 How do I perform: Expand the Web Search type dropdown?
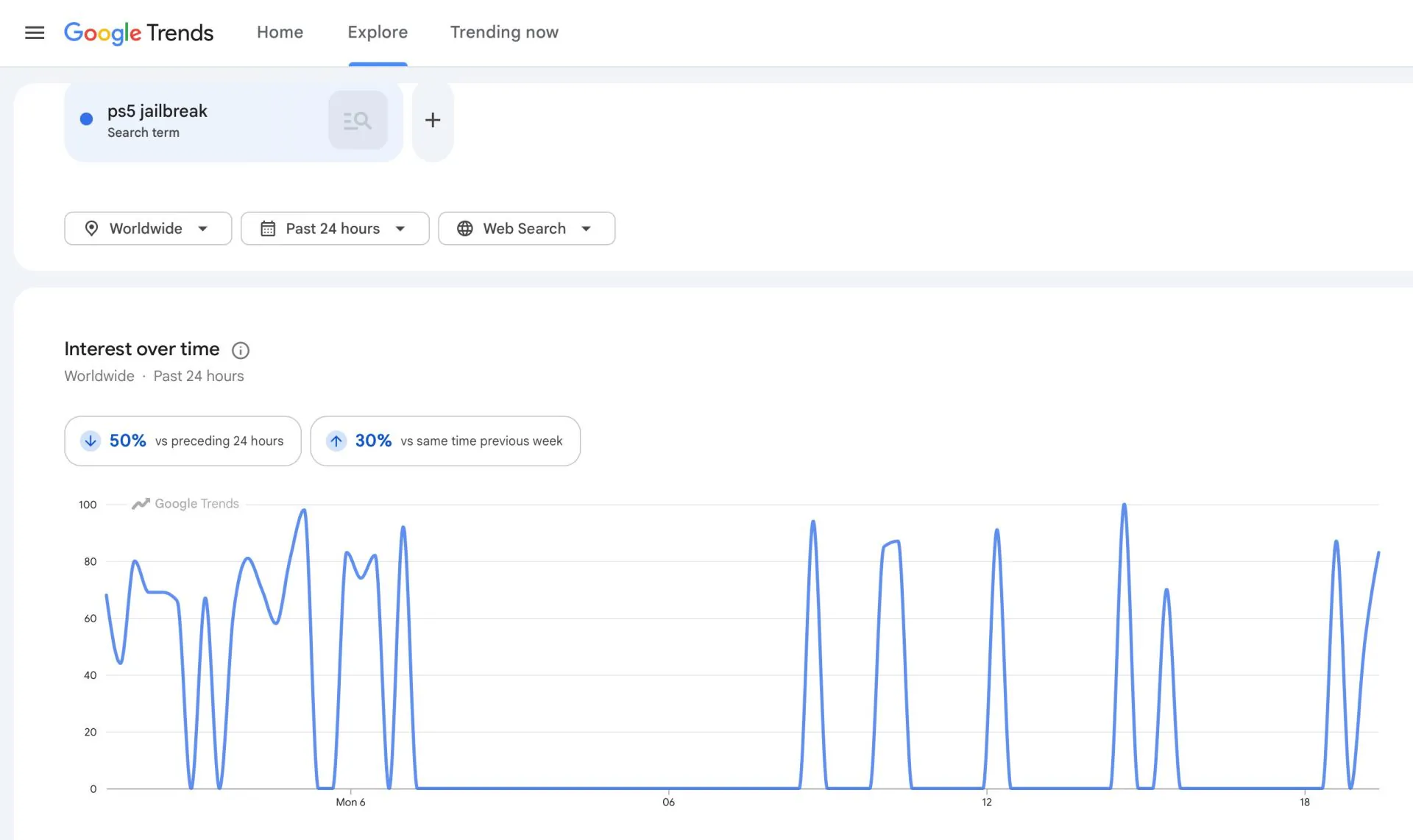[x=527, y=229]
